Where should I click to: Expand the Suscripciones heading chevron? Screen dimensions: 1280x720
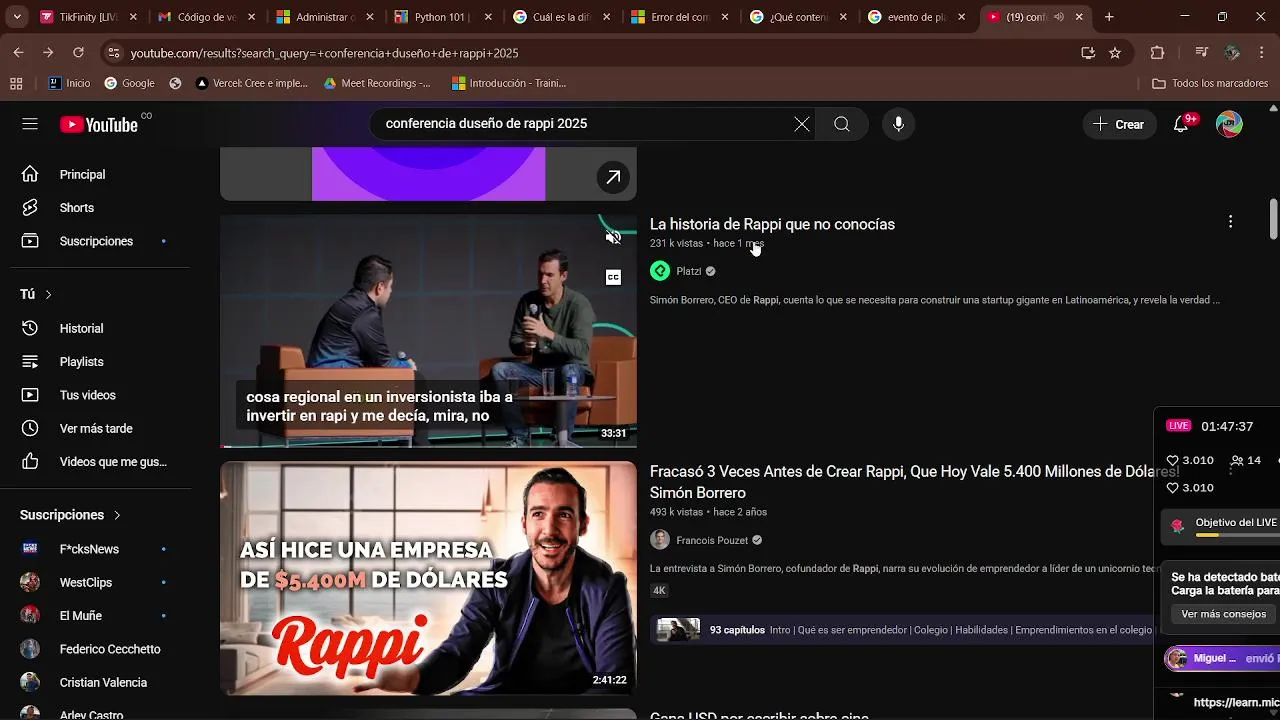click(117, 515)
